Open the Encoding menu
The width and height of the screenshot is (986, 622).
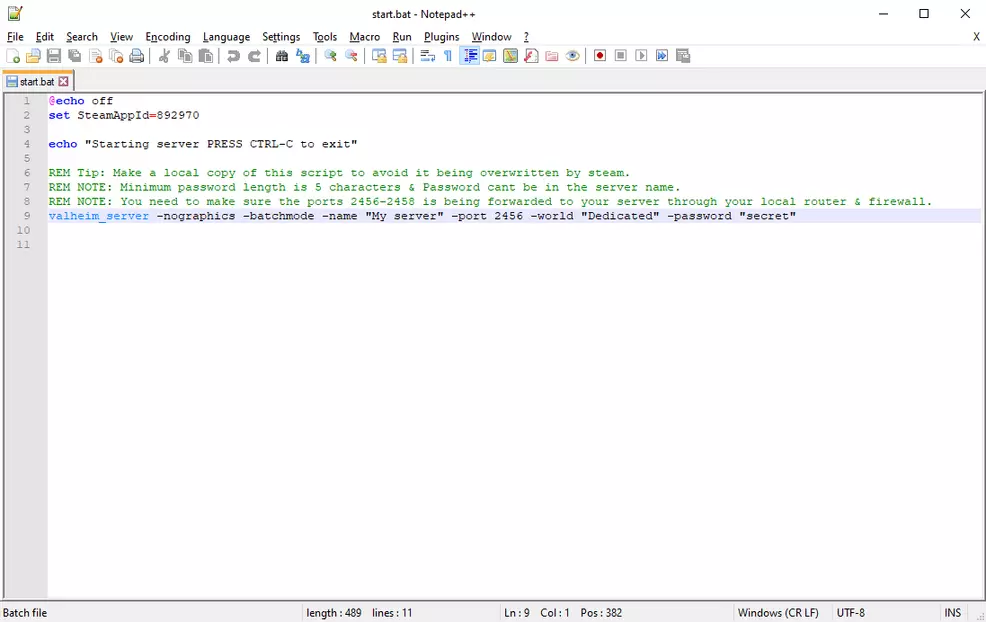pos(168,36)
